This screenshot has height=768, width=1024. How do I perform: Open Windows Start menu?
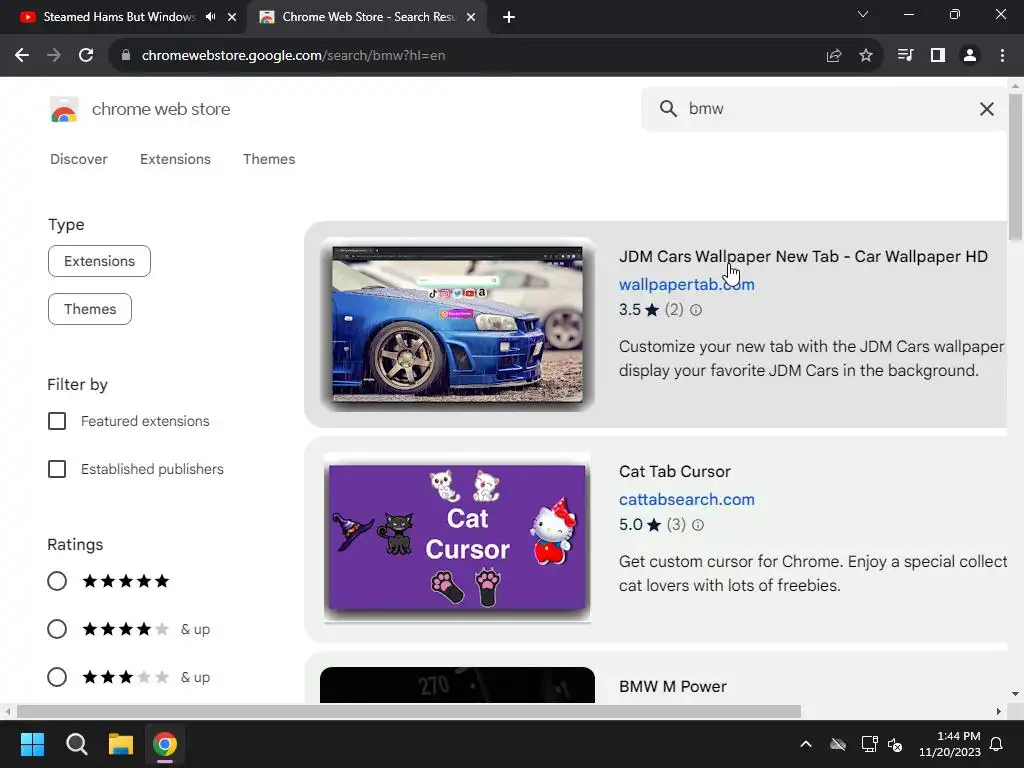(x=32, y=744)
